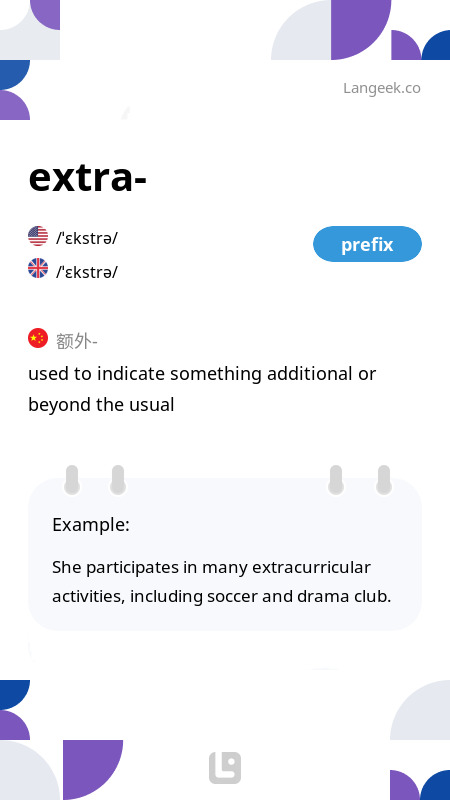
Task: Click the definition text about something additional
Action: pyautogui.click(x=202, y=389)
